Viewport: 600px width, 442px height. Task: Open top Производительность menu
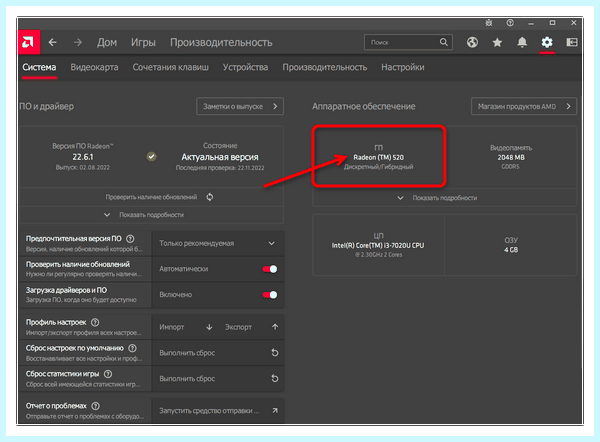[221, 42]
